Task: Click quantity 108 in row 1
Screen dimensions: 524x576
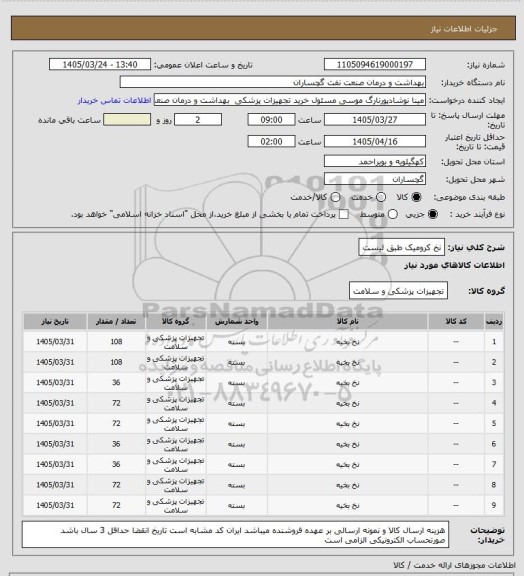Action: coord(116,342)
